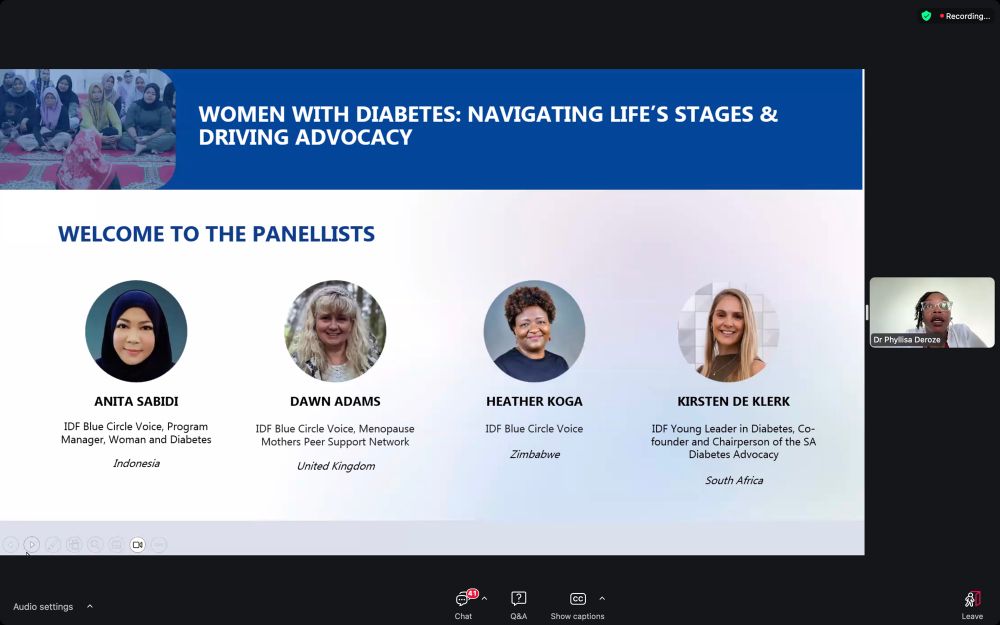Click the name HEATHER KOGA
This screenshot has height=625, width=1000.
pos(534,401)
